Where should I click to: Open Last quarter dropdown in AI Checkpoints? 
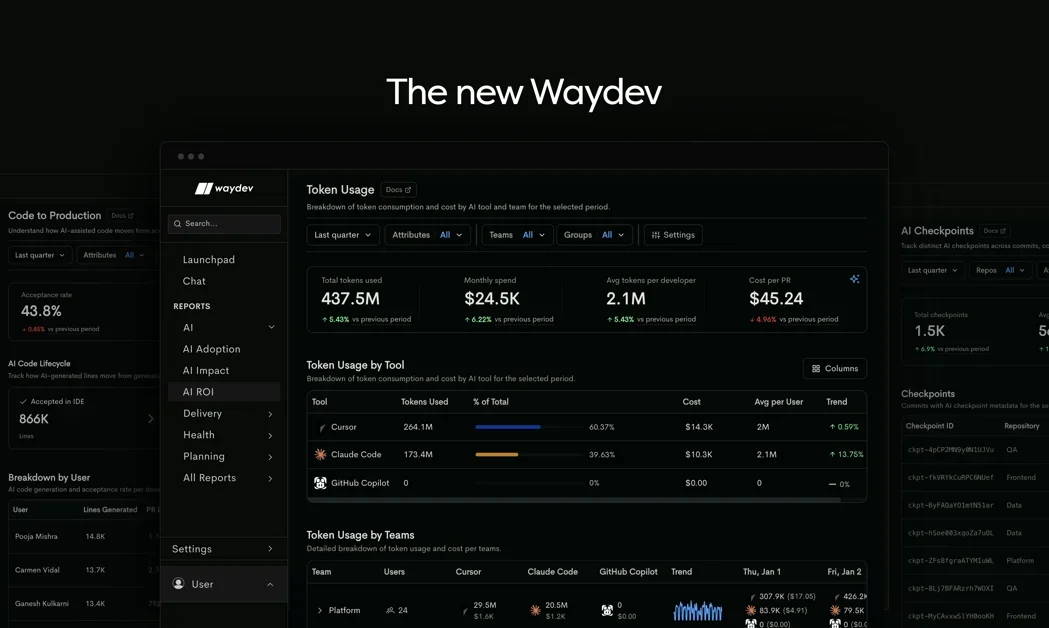933,270
